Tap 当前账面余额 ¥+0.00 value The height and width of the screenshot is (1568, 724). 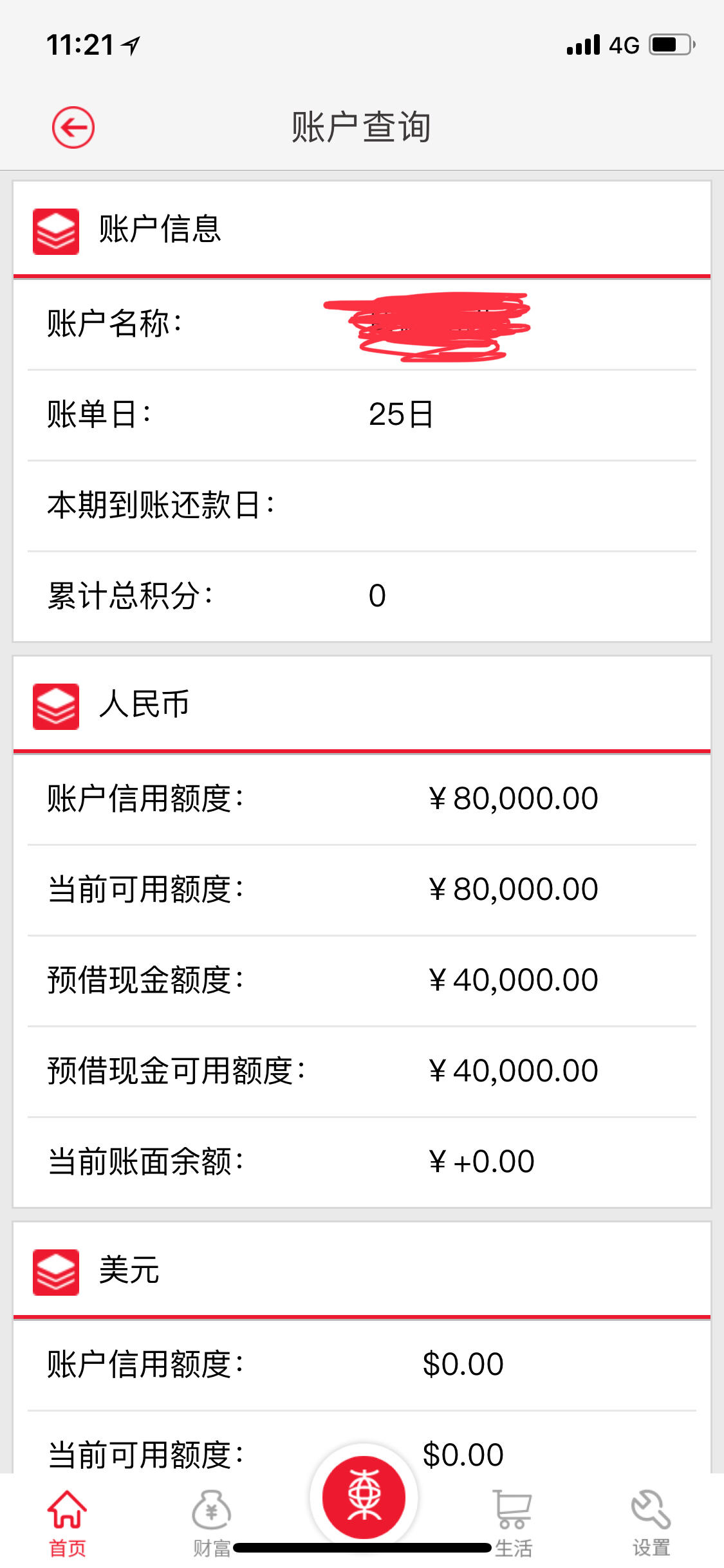tap(481, 1162)
